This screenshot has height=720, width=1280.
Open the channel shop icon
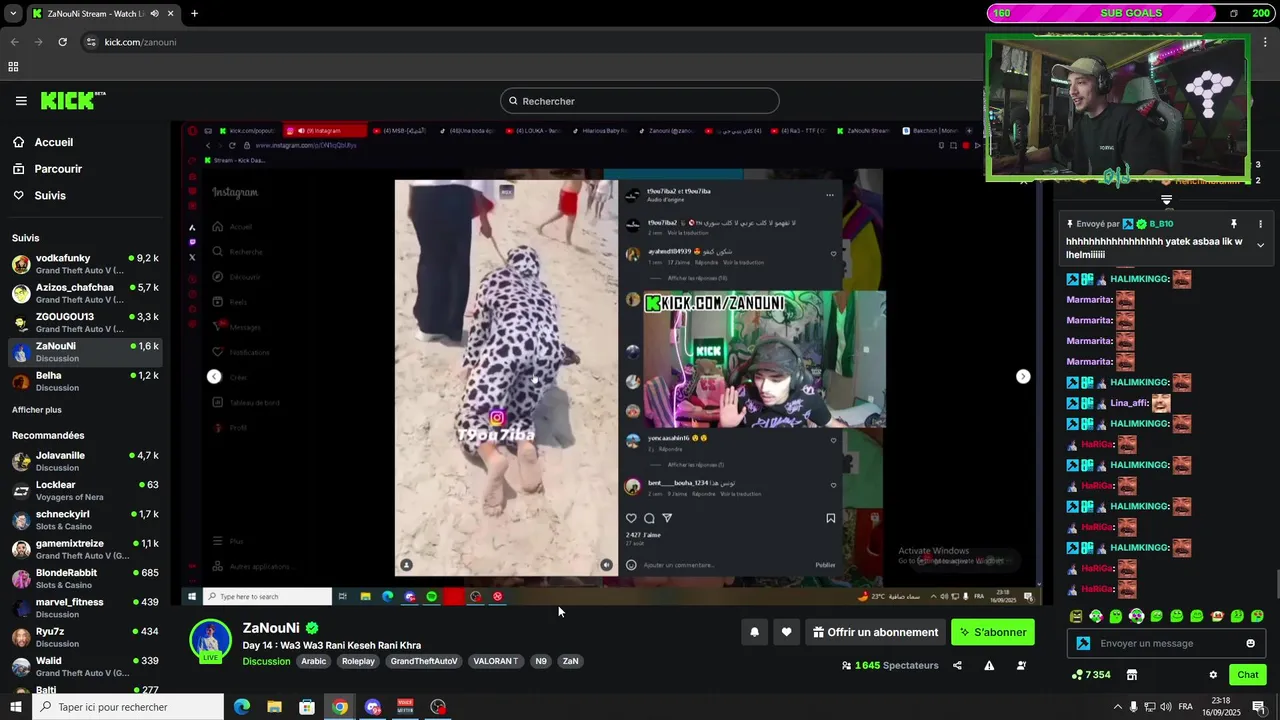[1132, 675]
